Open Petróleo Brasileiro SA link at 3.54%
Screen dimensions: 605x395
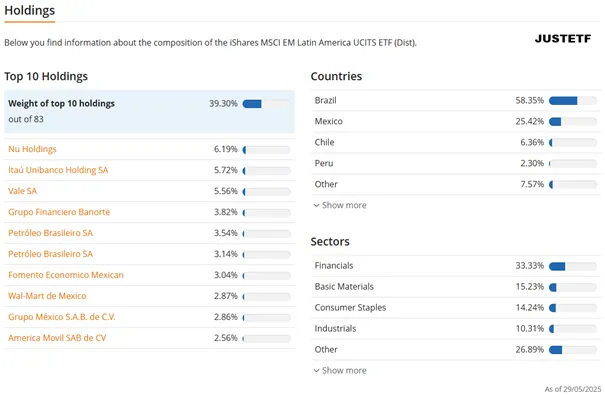(51, 233)
